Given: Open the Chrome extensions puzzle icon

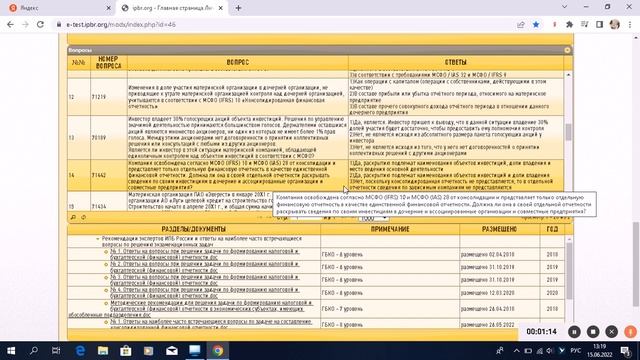Looking at the screenshot, I should pyautogui.click(x=569, y=25).
